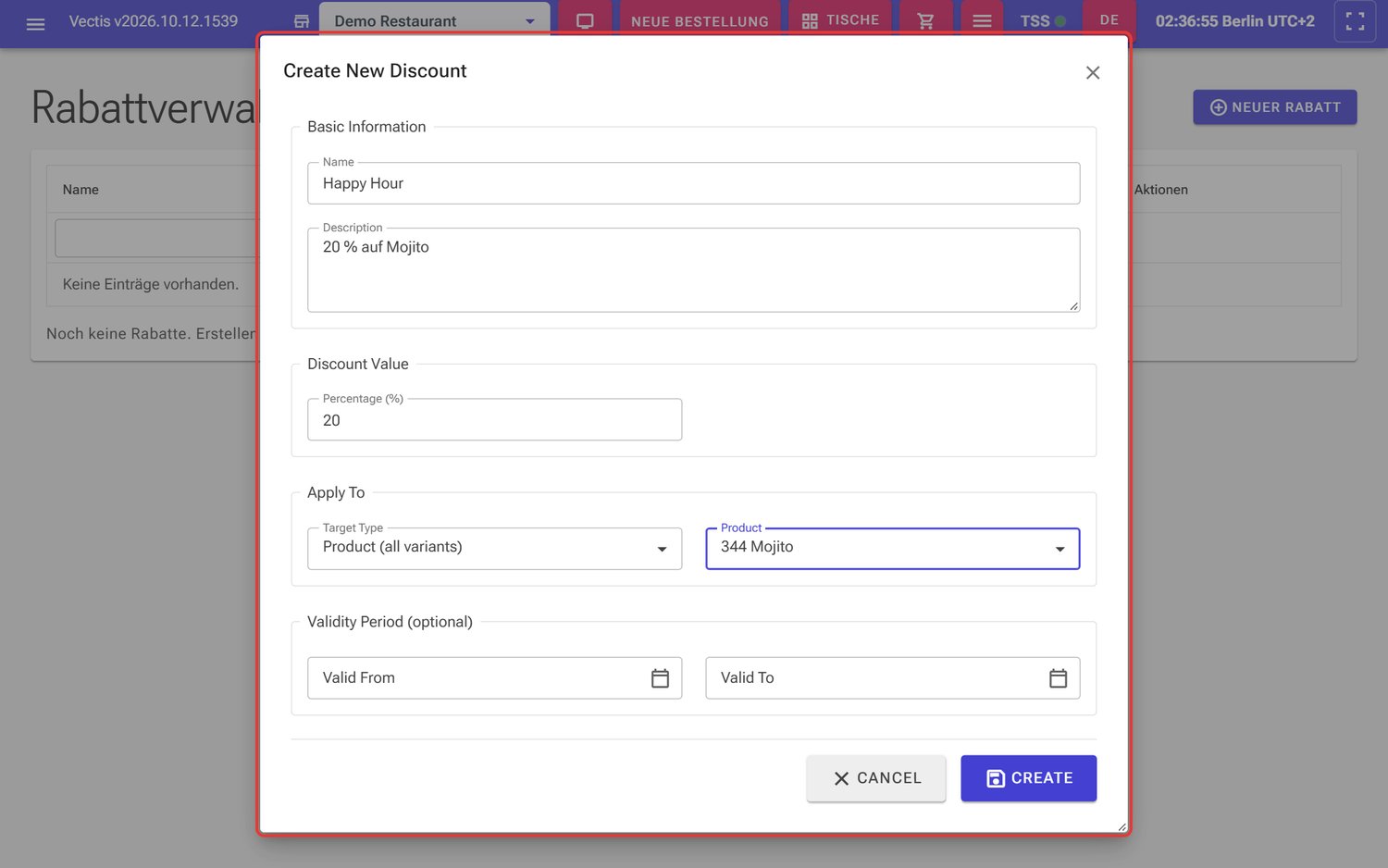
Task: Switch to the Tische view
Action: tap(840, 20)
